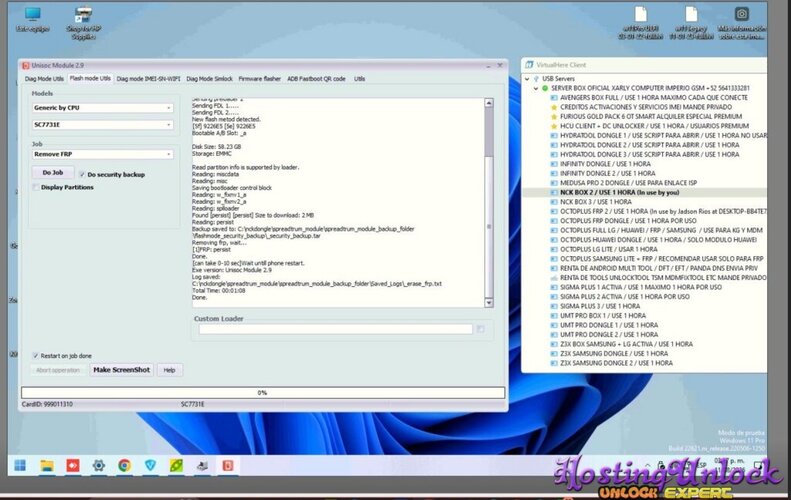Select 'NCK BOX 3 / USE 1 HORA' row

pyautogui.click(x=596, y=202)
